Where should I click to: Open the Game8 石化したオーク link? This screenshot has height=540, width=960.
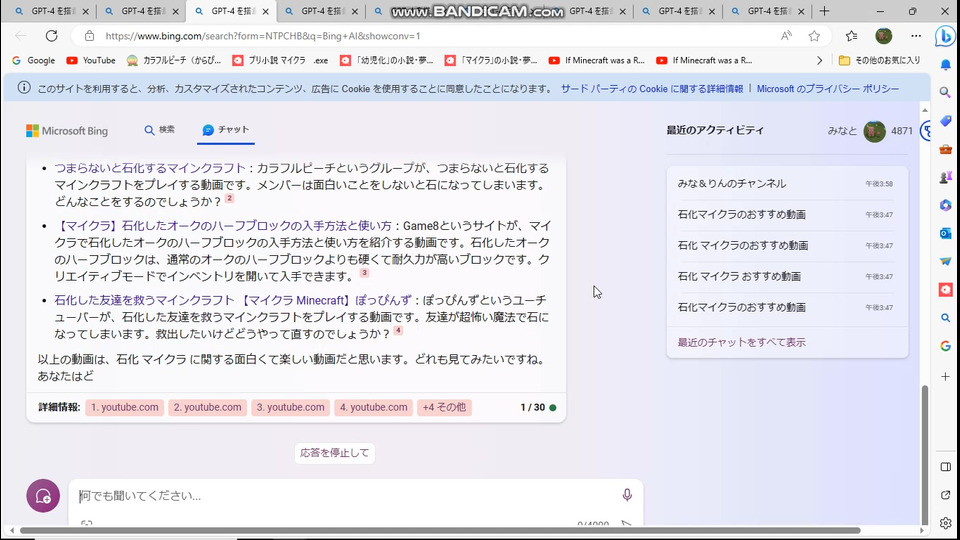tap(223, 225)
